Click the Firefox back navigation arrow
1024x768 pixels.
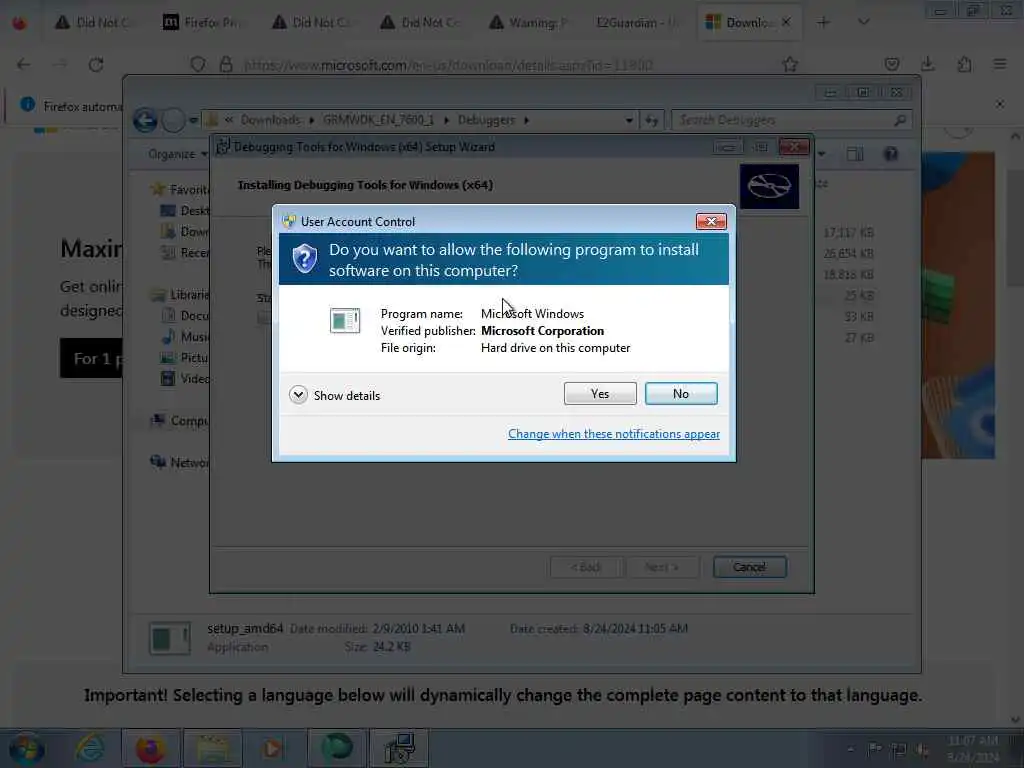click(24, 65)
